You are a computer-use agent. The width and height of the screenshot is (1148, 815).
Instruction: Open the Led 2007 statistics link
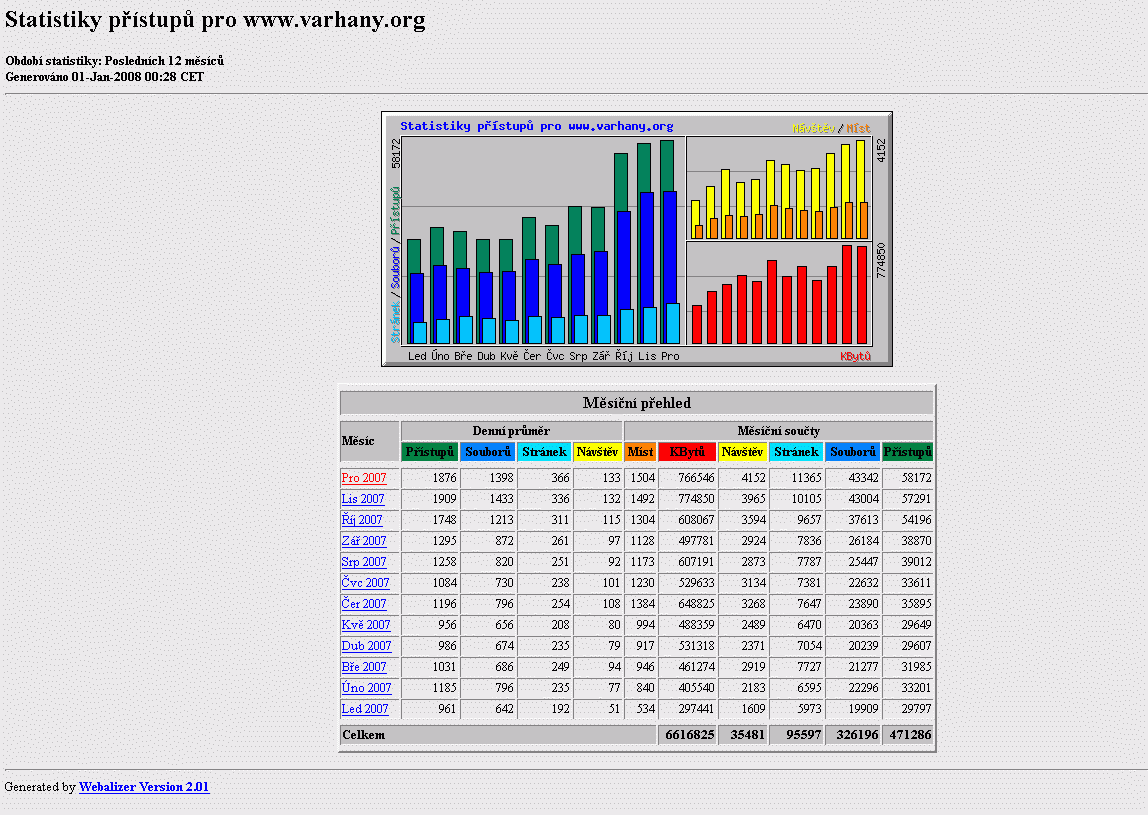pyautogui.click(x=364, y=709)
